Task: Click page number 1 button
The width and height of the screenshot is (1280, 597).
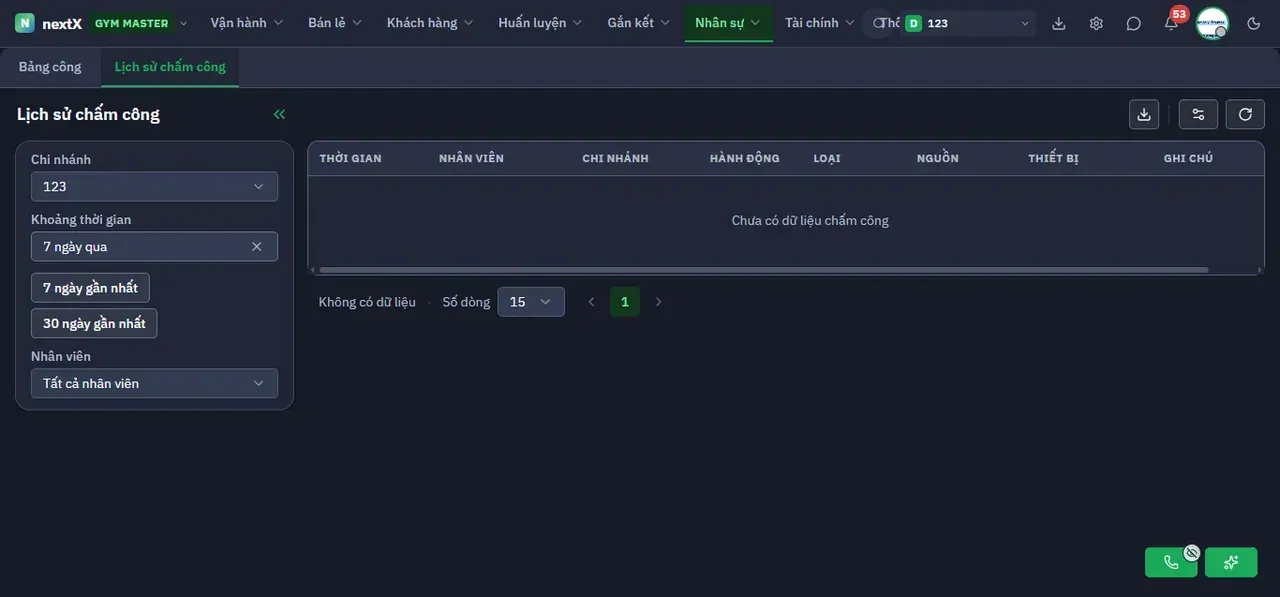Action: tap(625, 302)
